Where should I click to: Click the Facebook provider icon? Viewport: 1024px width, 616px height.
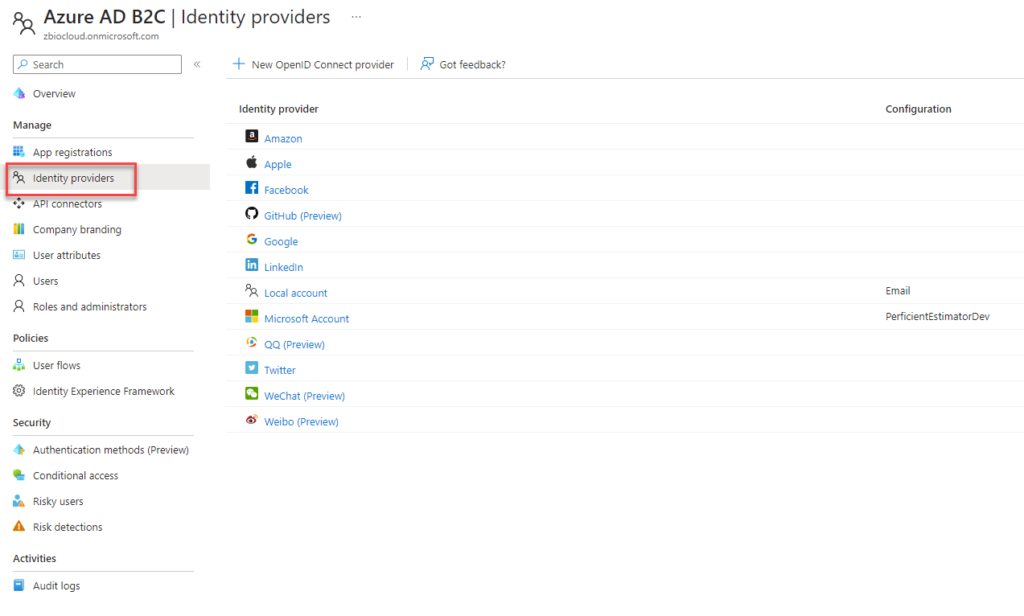(251, 189)
